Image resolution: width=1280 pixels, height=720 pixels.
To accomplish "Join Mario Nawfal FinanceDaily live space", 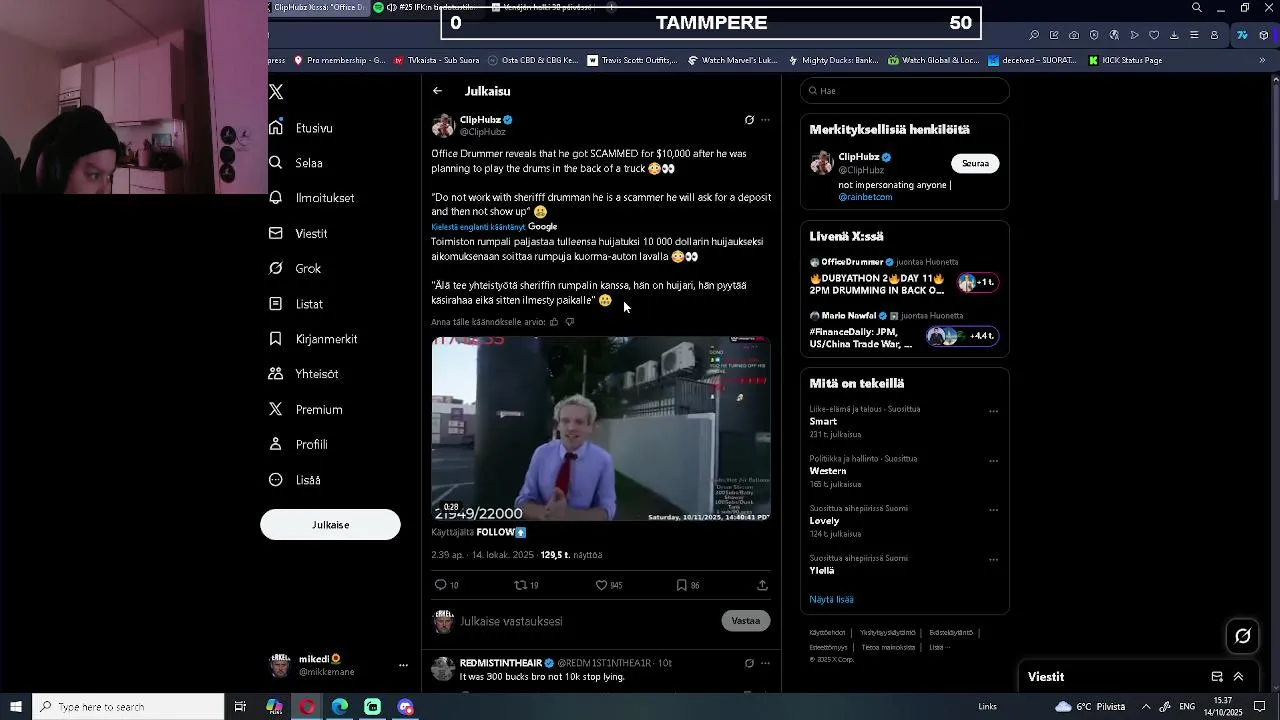I will (904, 331).
